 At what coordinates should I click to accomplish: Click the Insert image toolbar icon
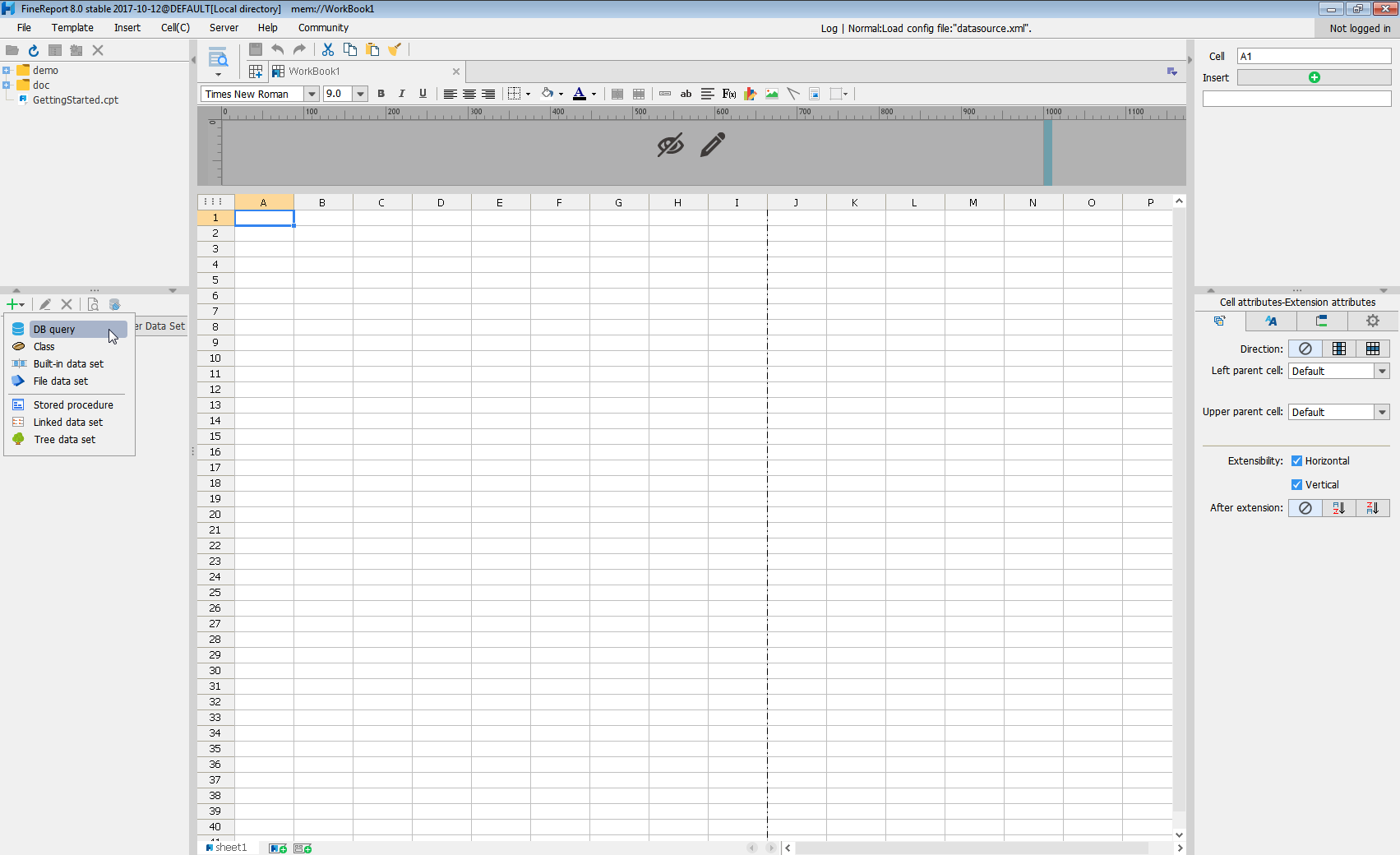click(771, 94)
